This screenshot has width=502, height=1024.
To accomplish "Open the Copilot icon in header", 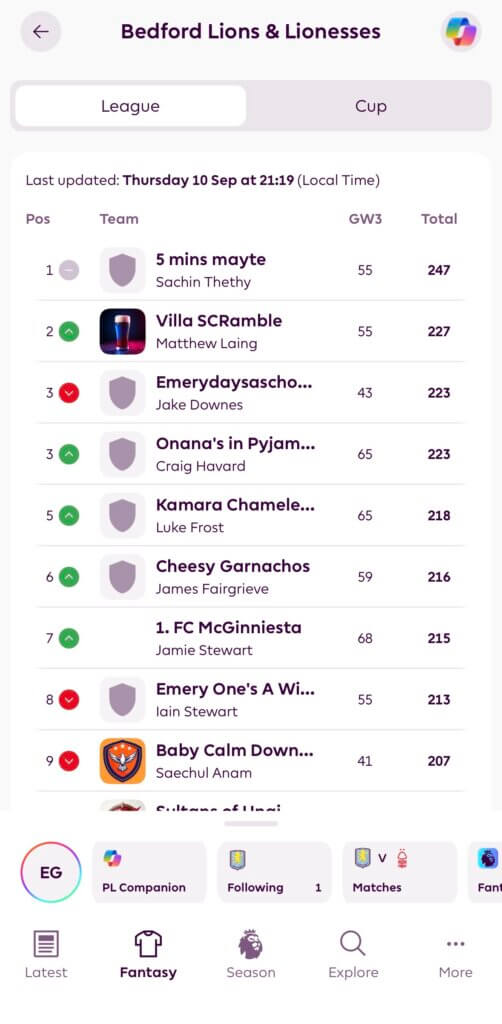I will [x=461, y=31].
